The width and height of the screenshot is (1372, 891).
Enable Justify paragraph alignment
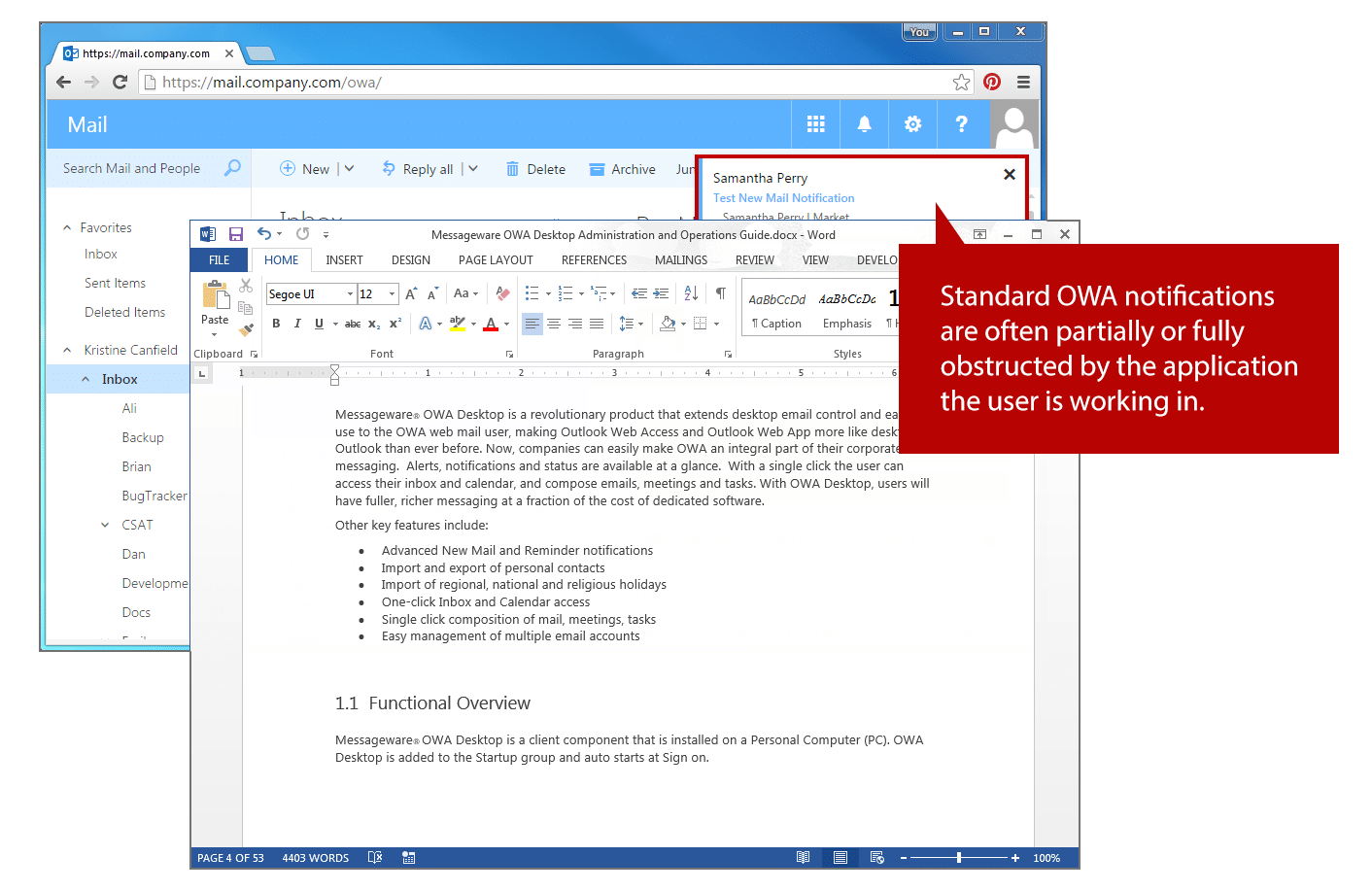pyautogui.click(x=596, y=323)
